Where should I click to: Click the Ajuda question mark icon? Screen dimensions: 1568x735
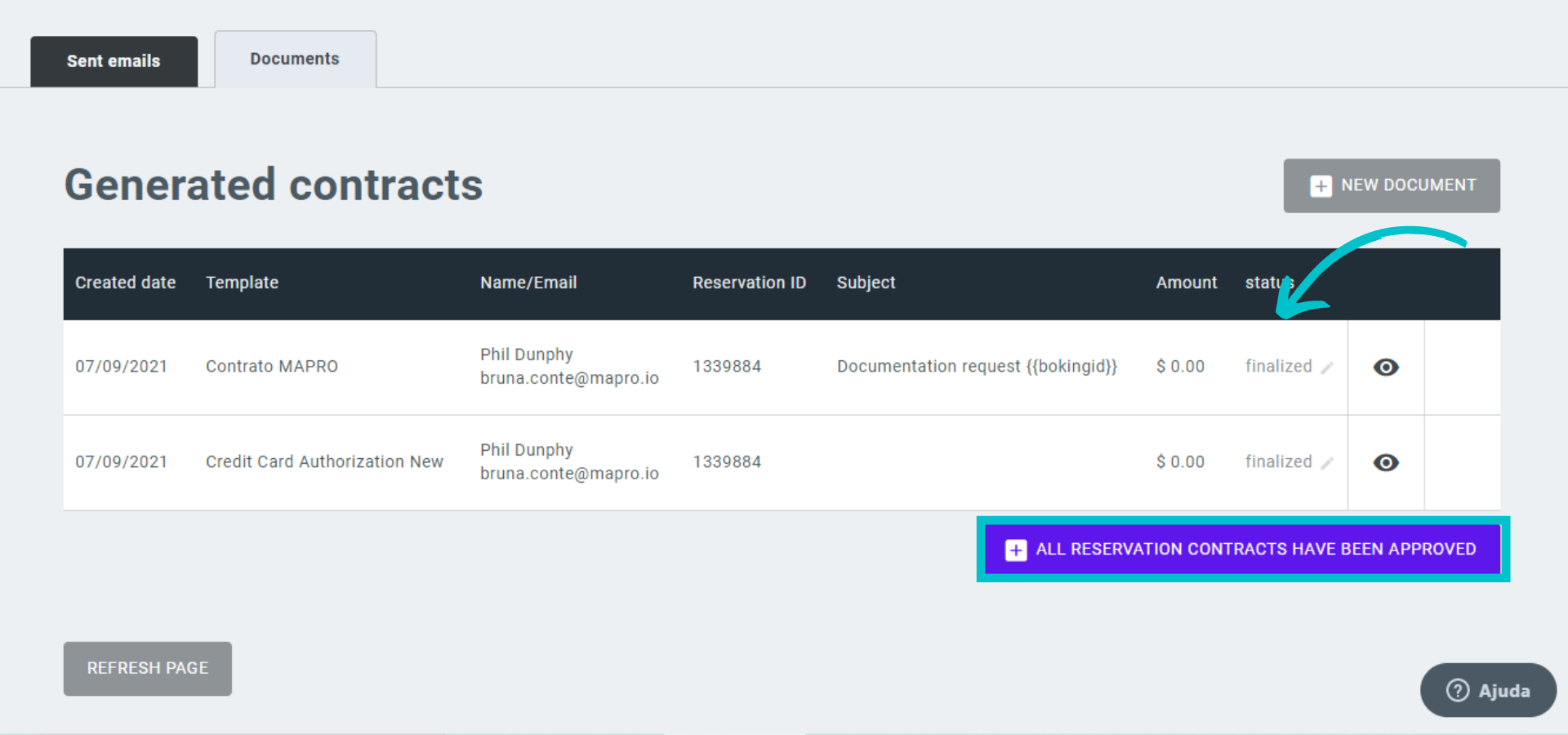coord(1458,691)
